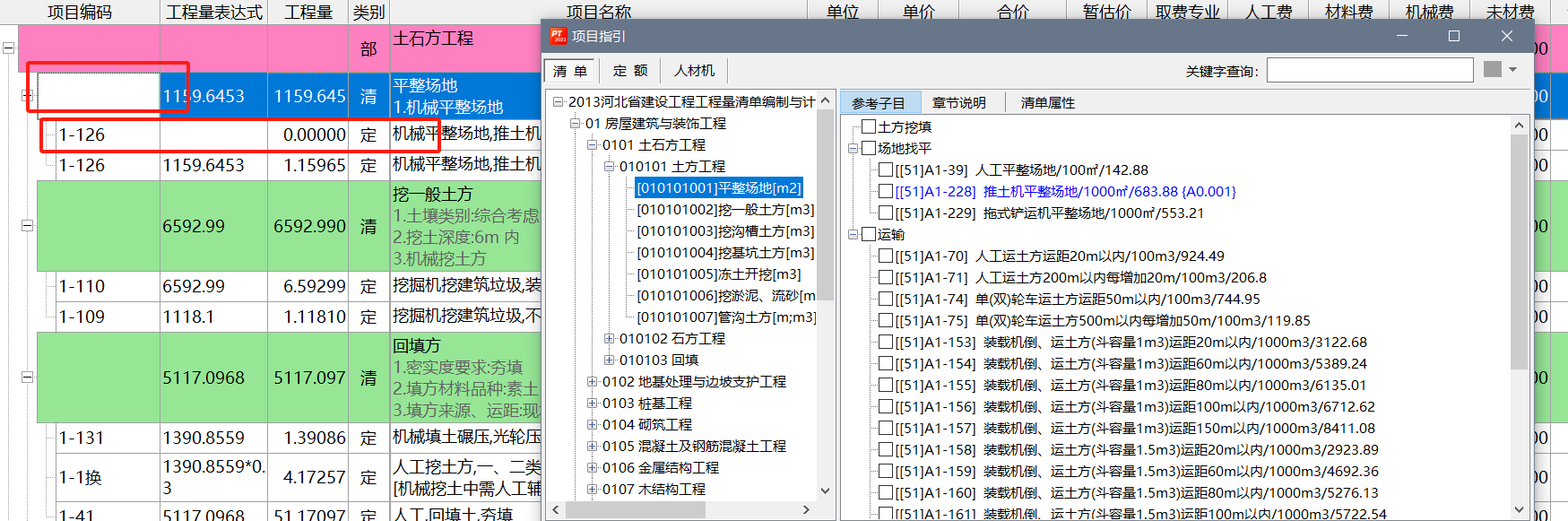Collapse the 2013河北省建设工程 root tree node
The height and width of the screenshot is (521, 1568).
[x=558, y=102]
